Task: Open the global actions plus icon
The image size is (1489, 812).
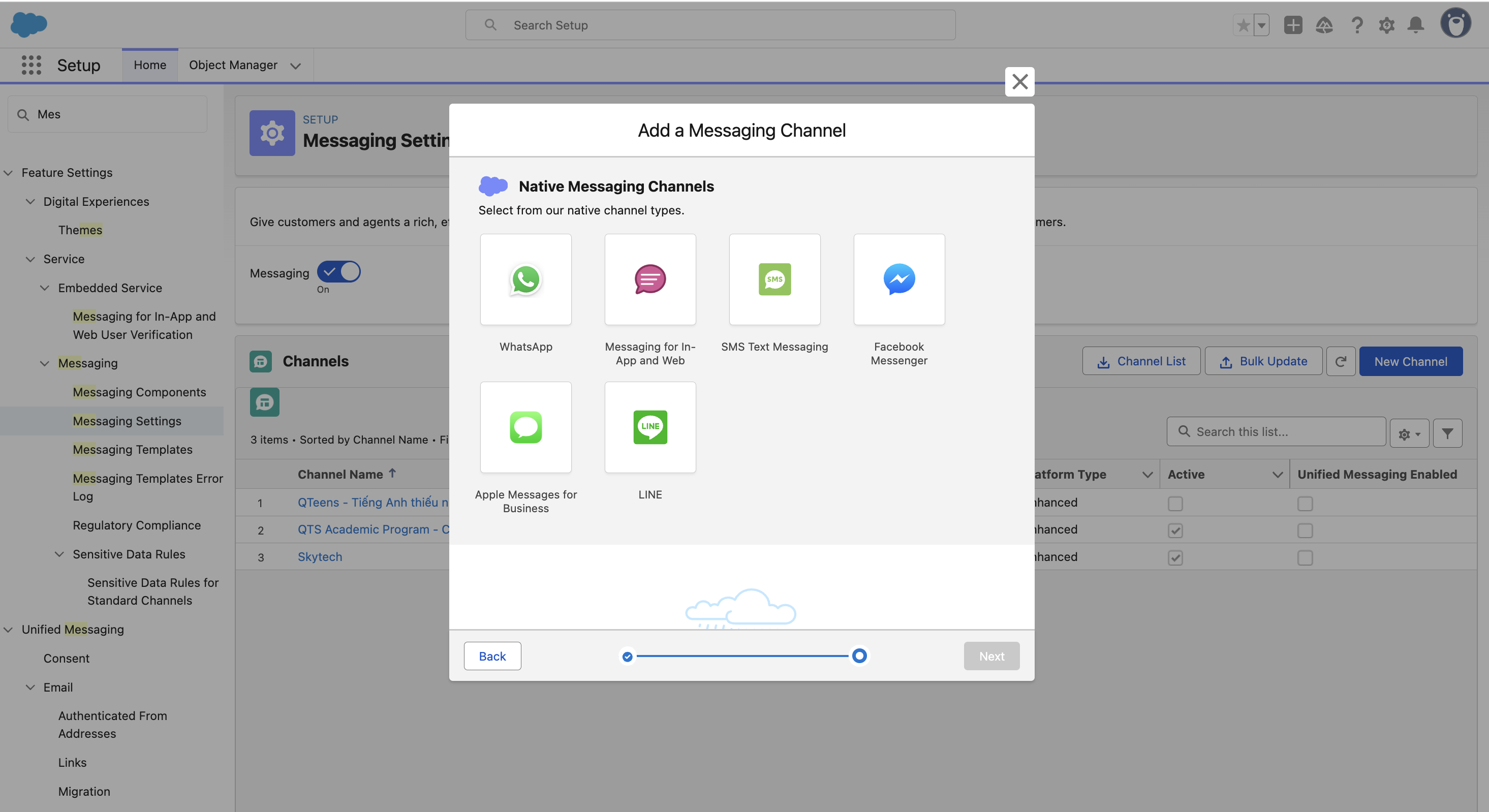Action: coord(1293,25)
